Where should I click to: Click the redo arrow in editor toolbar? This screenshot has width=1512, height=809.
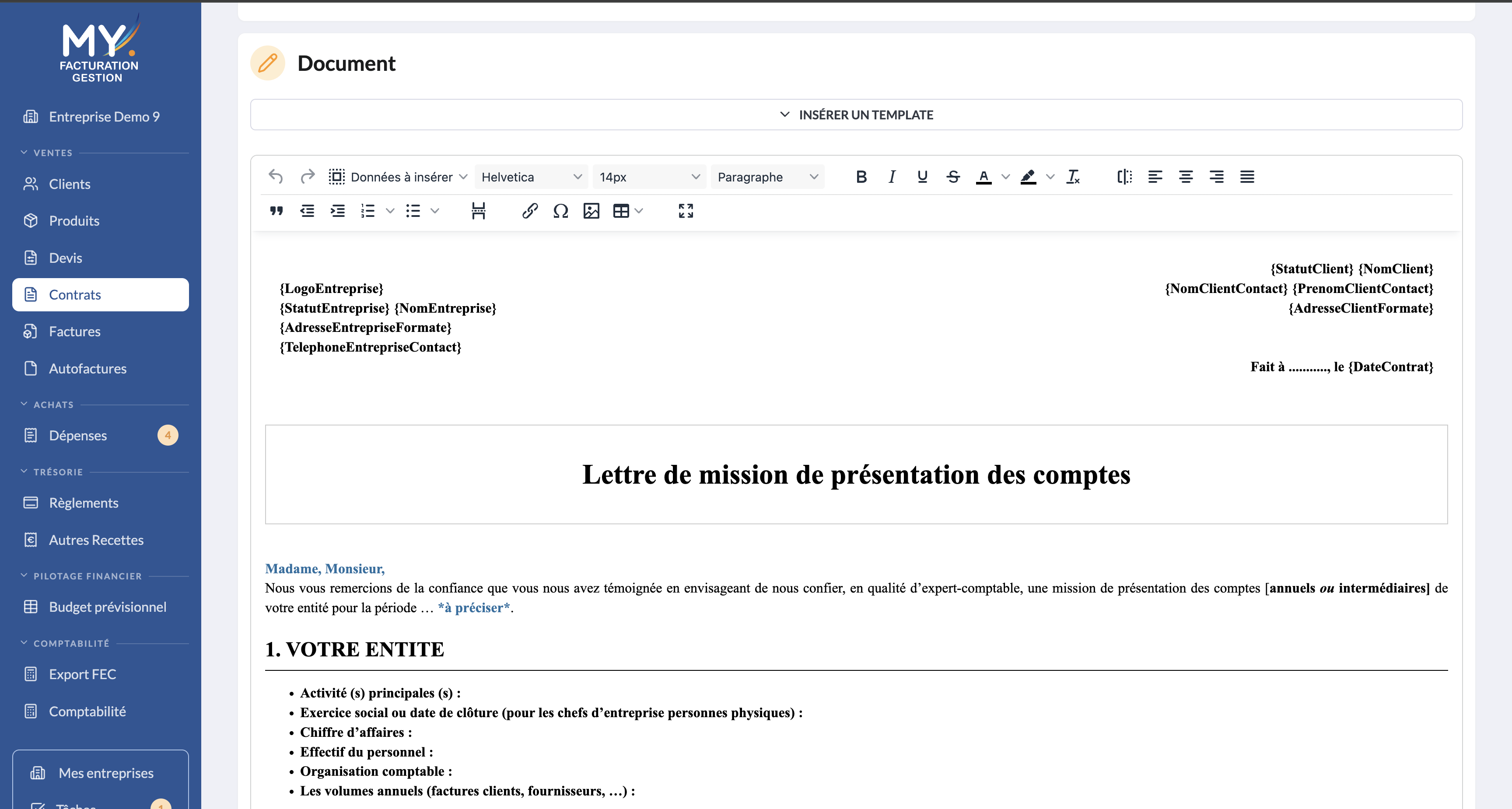pos(308,177)
